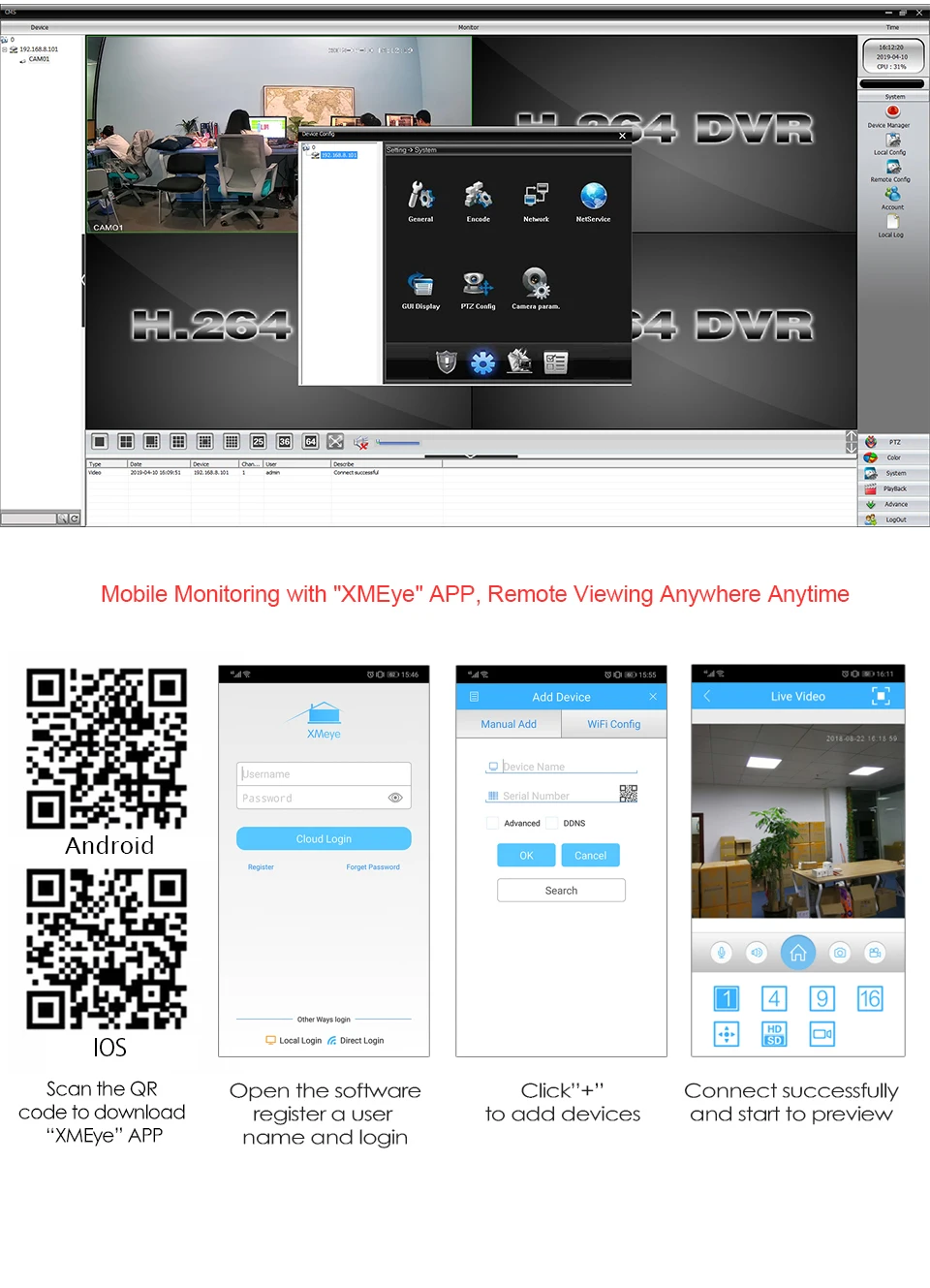The width and height of the screenshot is (930, 1288).
Task: Switch to 64-view layout
Action: coord(310,442)
